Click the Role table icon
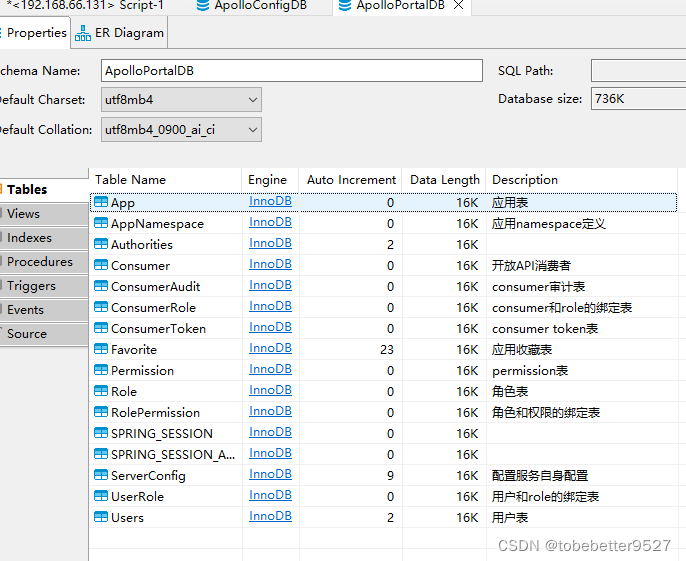Image resolution: width=686 pixels, height=561 pixels. click(101, 391)
